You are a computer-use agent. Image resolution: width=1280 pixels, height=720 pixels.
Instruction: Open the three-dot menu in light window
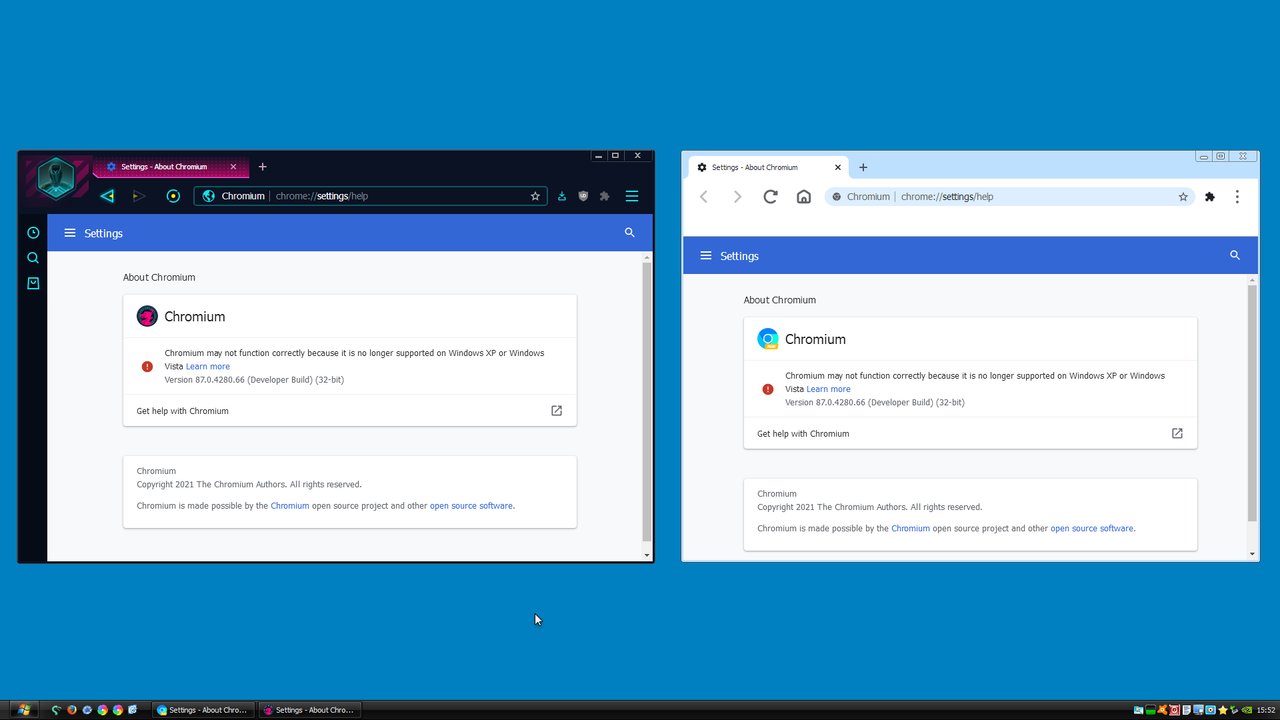[1237, 197]
